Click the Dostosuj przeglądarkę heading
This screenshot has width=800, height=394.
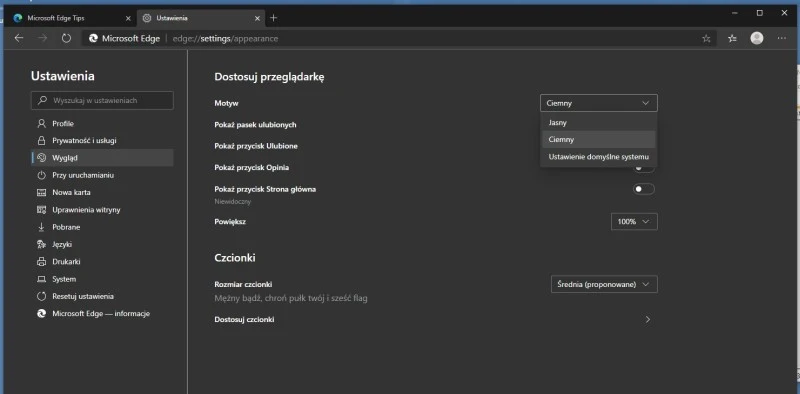[x=269, y=77]
